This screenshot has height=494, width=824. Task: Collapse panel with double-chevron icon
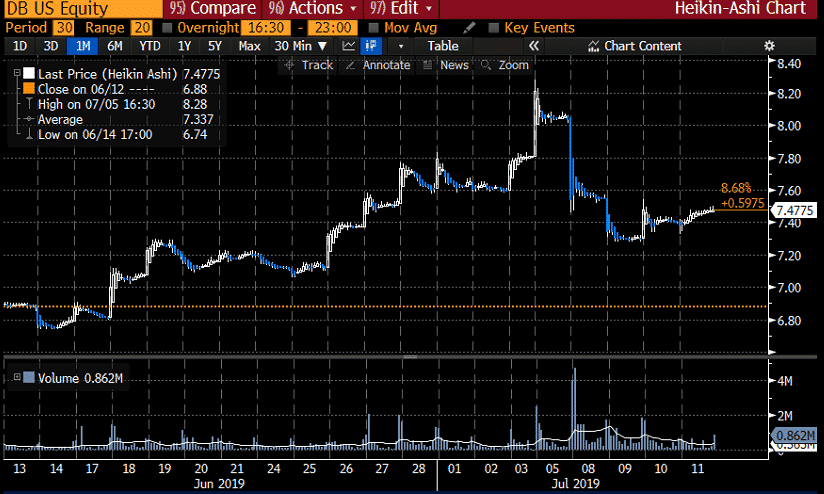[534, 46]
